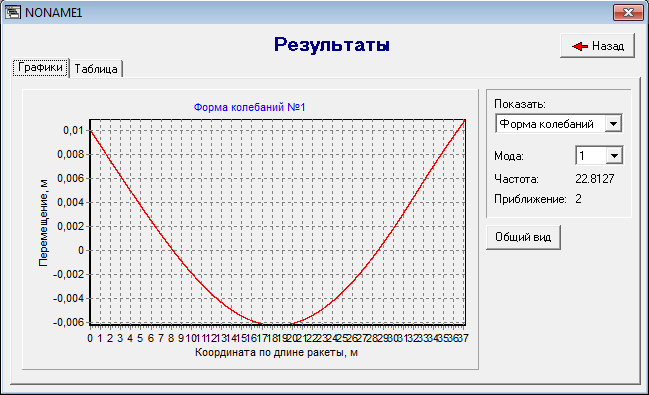Expand the Мода dropdown arrow
Screen dimensions: 649x395
(x=614, y=156)
